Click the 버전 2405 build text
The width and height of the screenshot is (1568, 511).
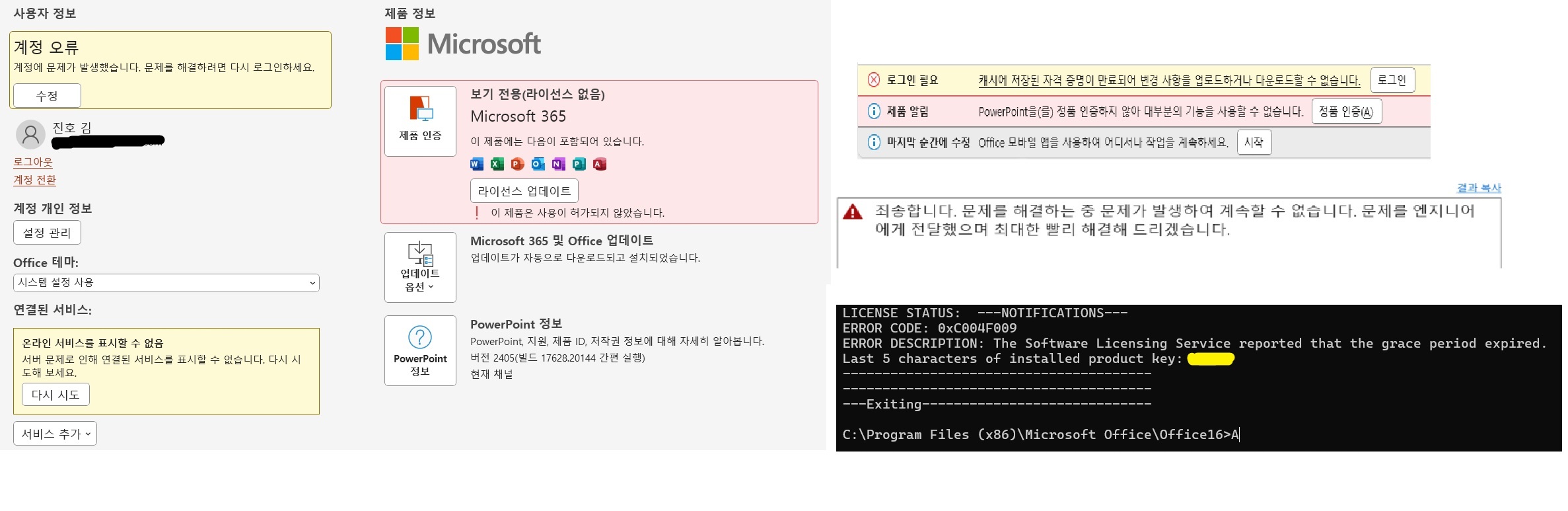click(557, 358)
